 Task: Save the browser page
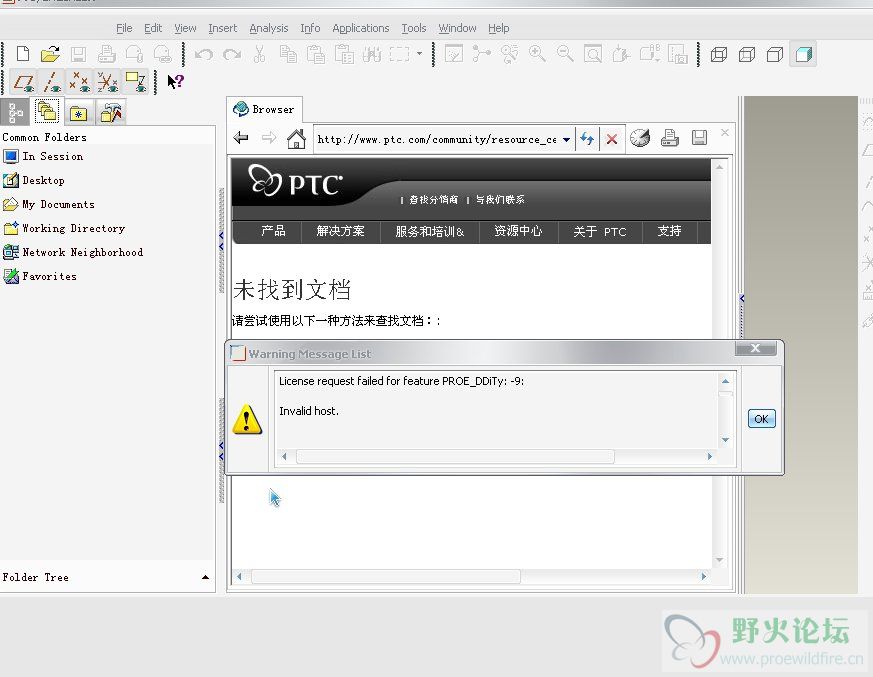coord(699,138)
